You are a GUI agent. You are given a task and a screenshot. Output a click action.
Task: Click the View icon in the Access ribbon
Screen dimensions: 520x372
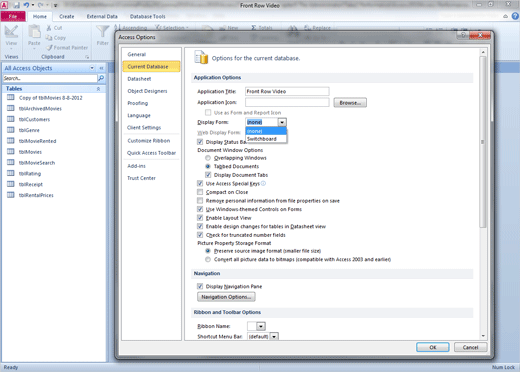(11, 32)
